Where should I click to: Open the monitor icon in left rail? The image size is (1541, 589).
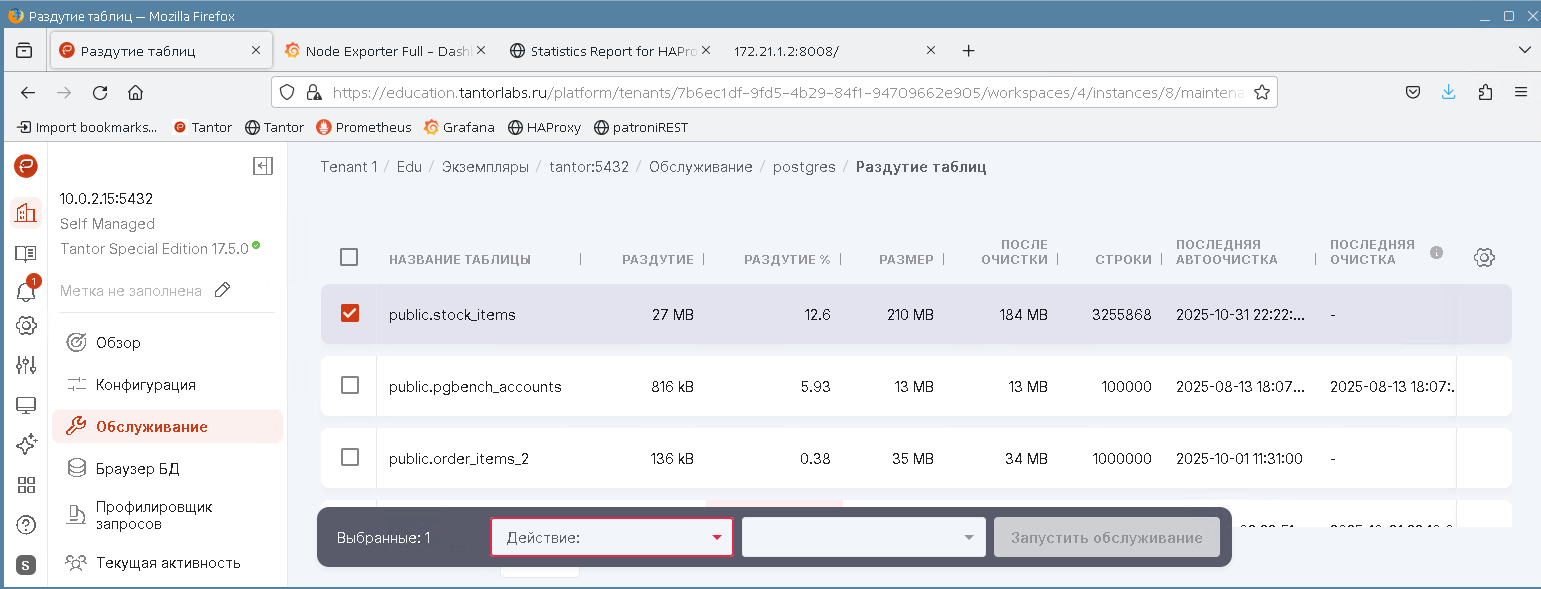point(26,405)
